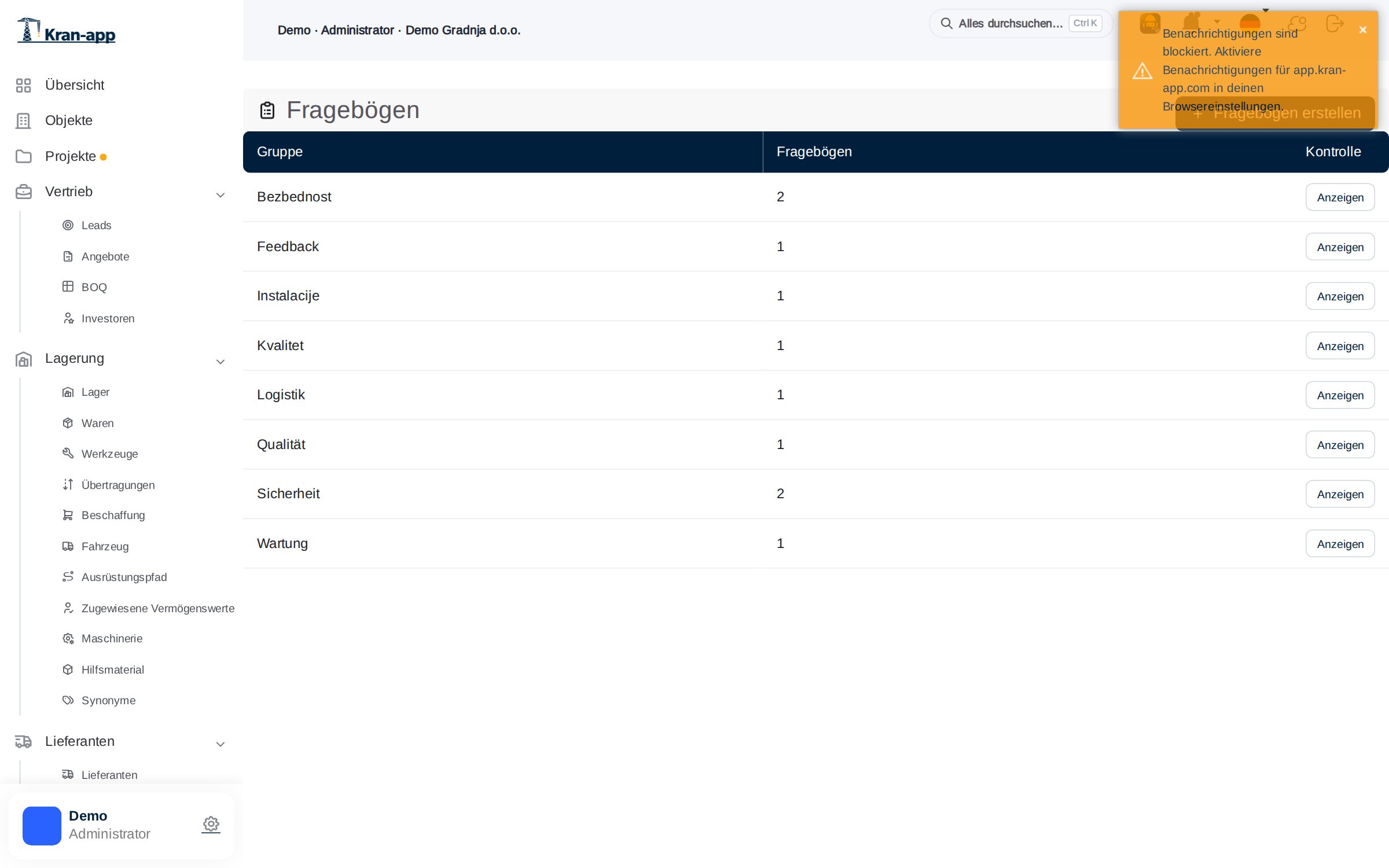Click Anzeigen for Wartung row
This screenshot has height=868, width=1389.
point(1340,543)
